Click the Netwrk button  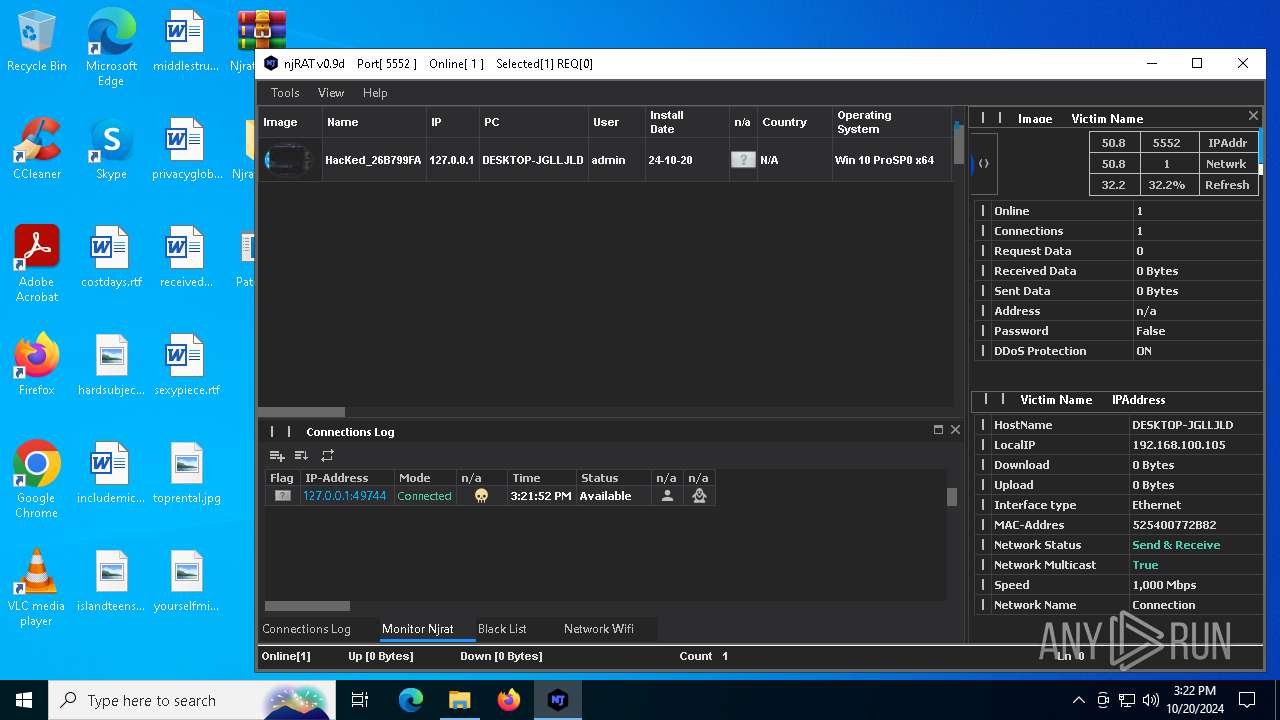(x=1227, y=164)
